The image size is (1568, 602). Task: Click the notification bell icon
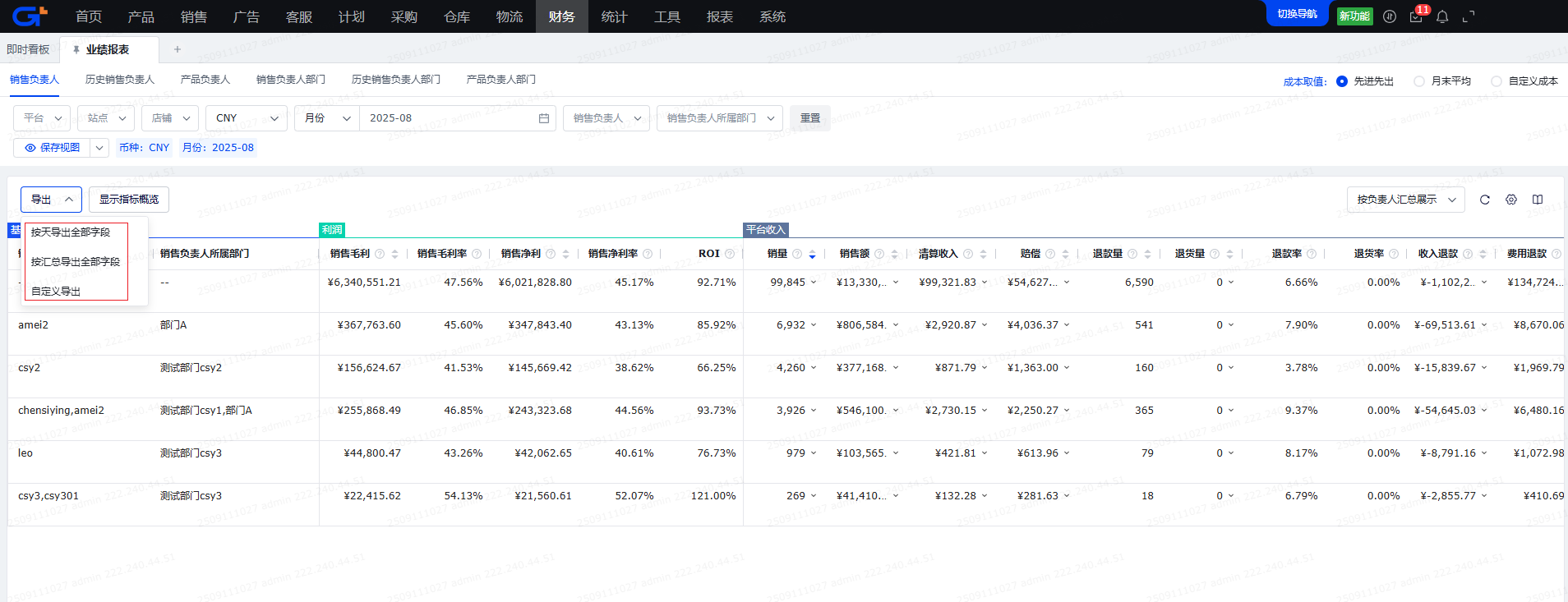pyautogui.click(x=1442, y=16)
